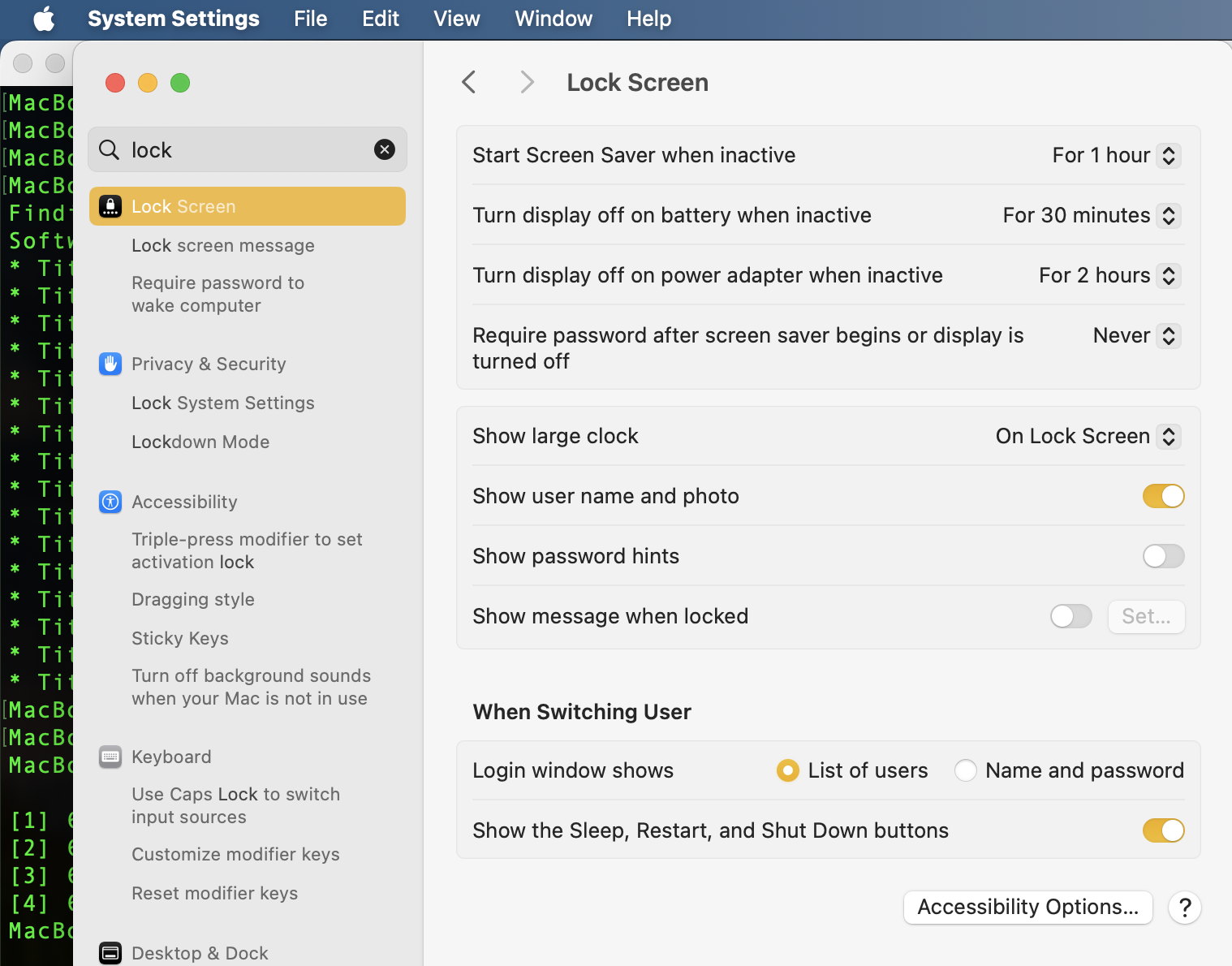Adjust Start Screen Saver inactive time stepper

coord(1168,155)
